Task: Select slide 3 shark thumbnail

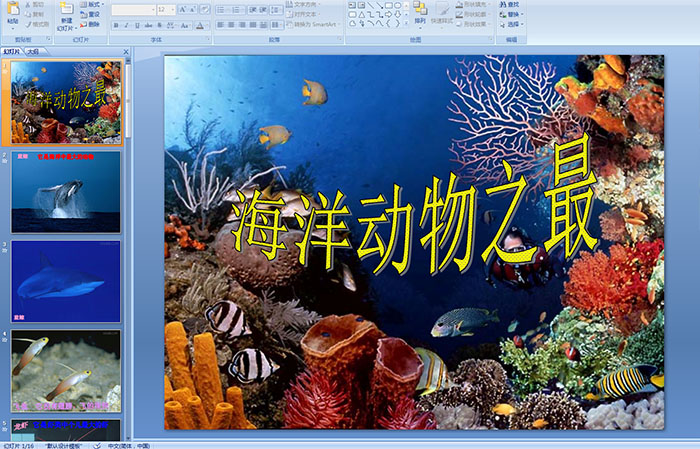Action: pyautogui.click(x=66, y=281)
